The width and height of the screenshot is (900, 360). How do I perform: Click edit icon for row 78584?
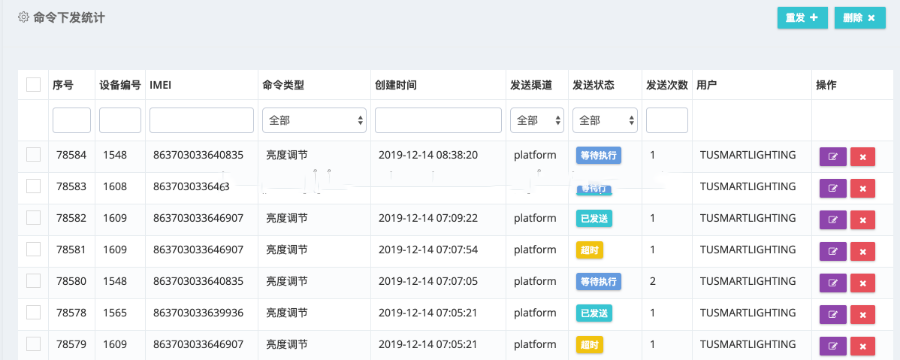[x=833, y=156]
